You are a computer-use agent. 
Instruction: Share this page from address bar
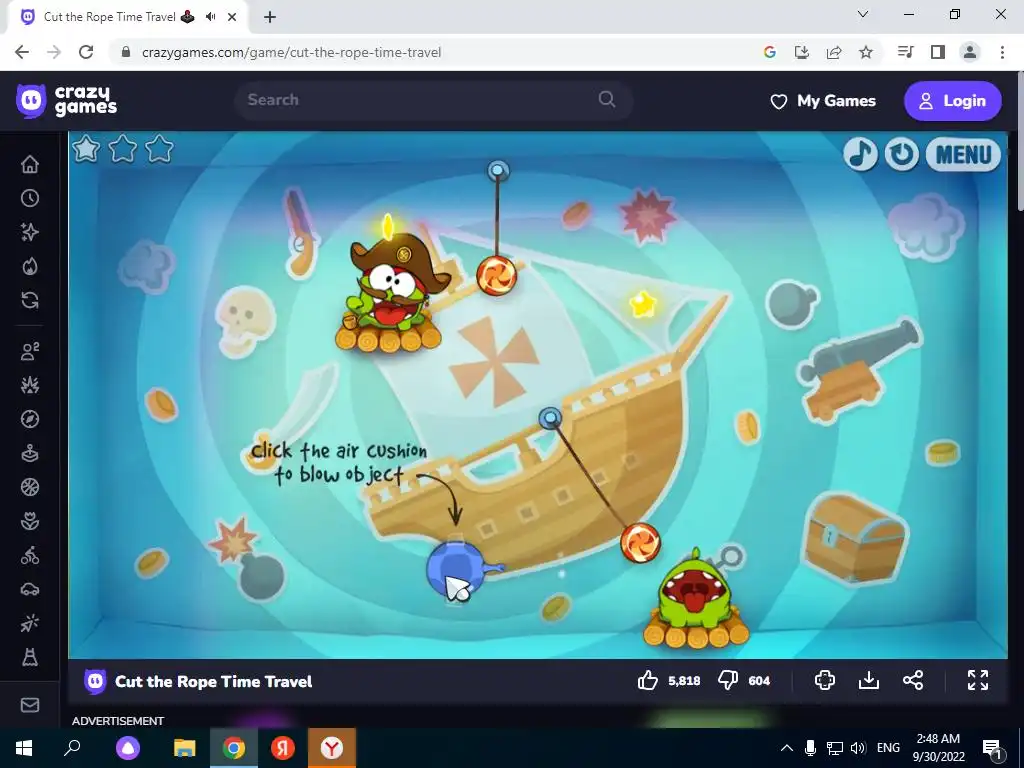834,52
